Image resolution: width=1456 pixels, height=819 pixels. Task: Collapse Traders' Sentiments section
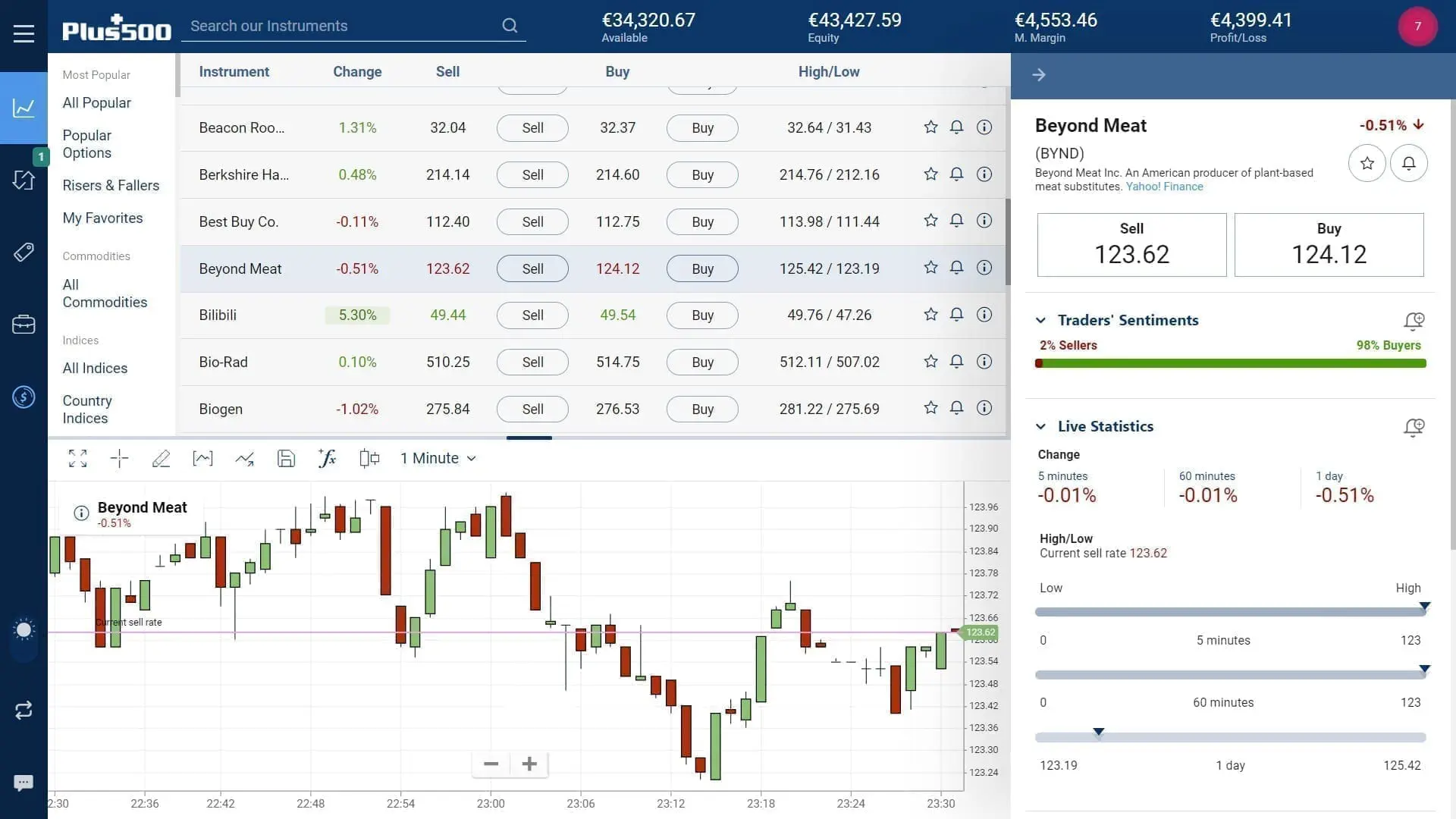tap(1040, 320)
